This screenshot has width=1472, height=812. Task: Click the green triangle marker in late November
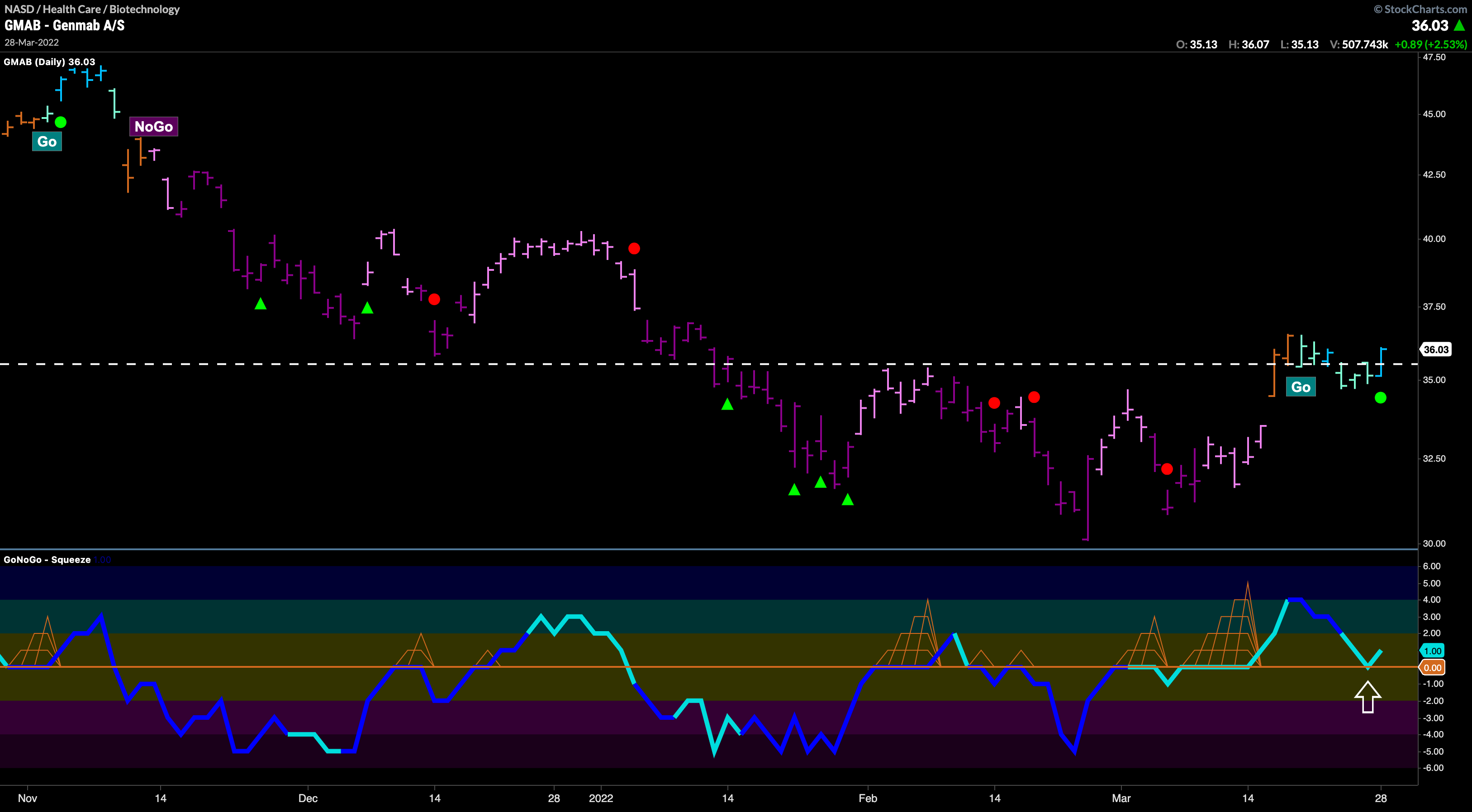tap(261, 304)
